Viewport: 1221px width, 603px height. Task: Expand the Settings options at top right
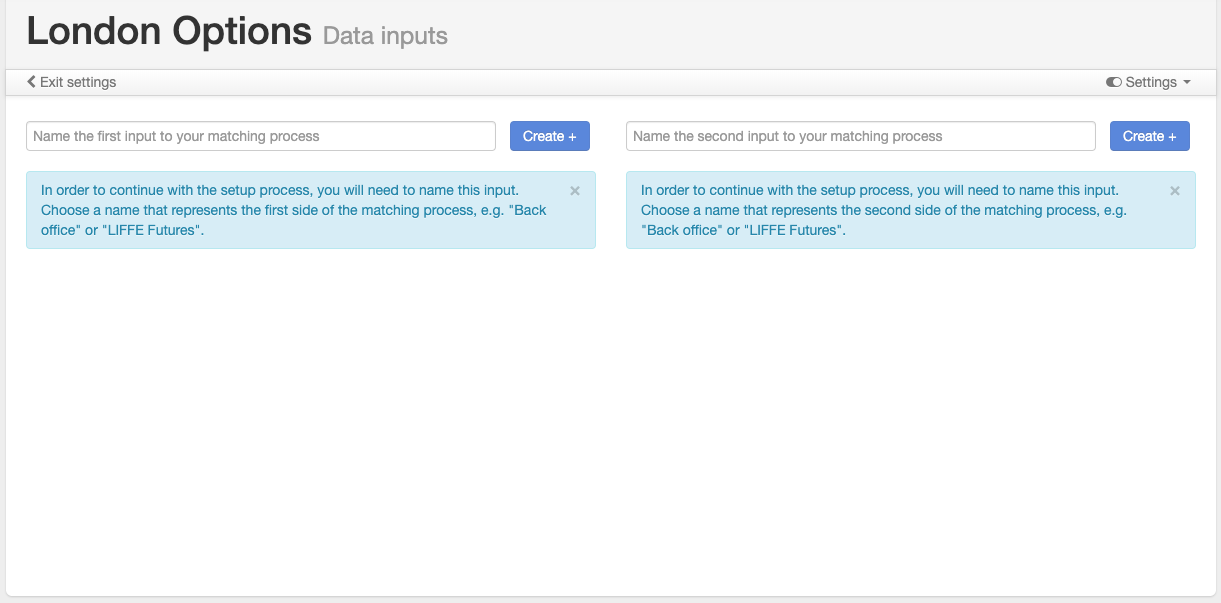click(1148, 82)
